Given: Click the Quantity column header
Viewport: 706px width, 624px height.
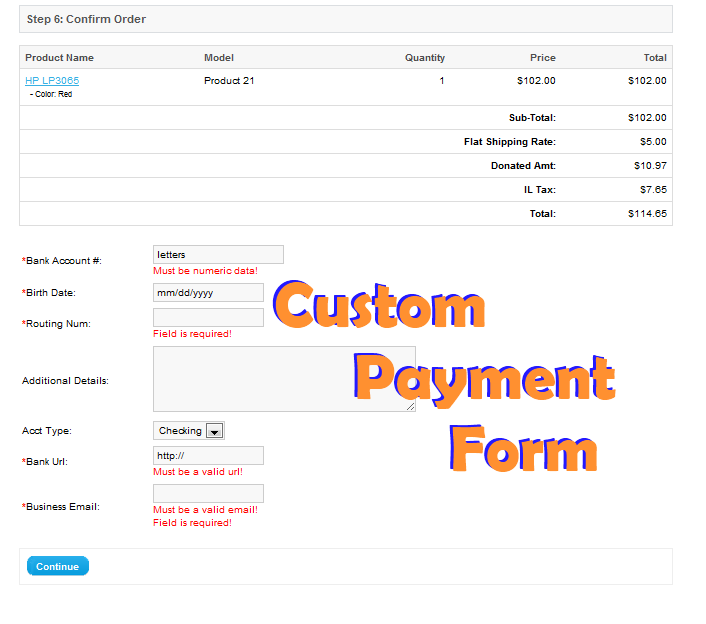Looking at the screenshot, I should coord(425,58).
